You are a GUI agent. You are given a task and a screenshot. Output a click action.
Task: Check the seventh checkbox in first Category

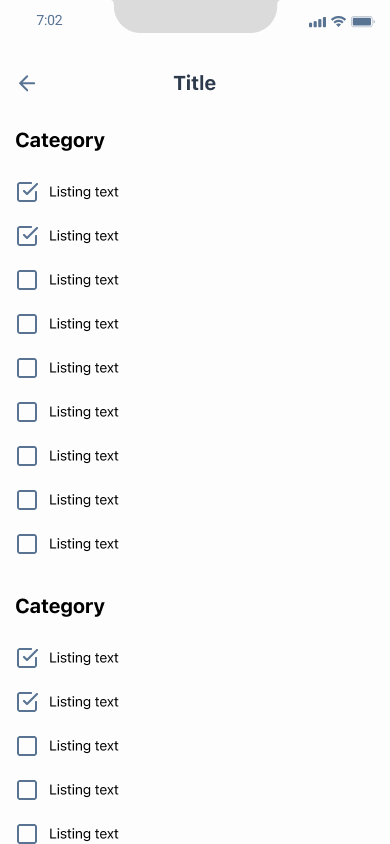[x=27, y=456]
